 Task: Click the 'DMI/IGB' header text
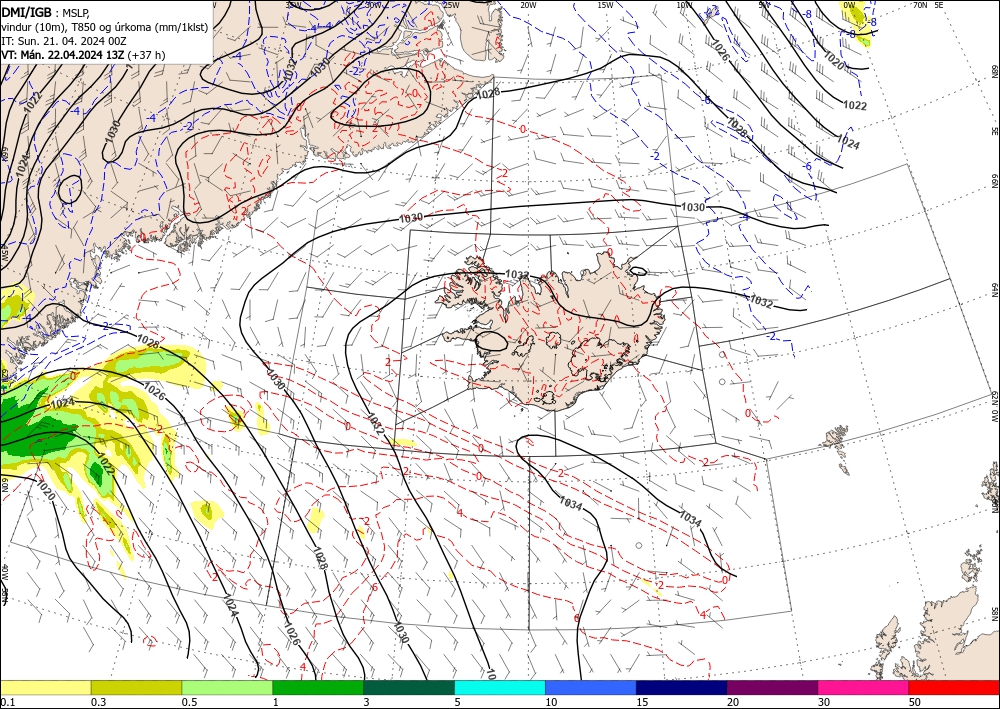click(26, 11)
